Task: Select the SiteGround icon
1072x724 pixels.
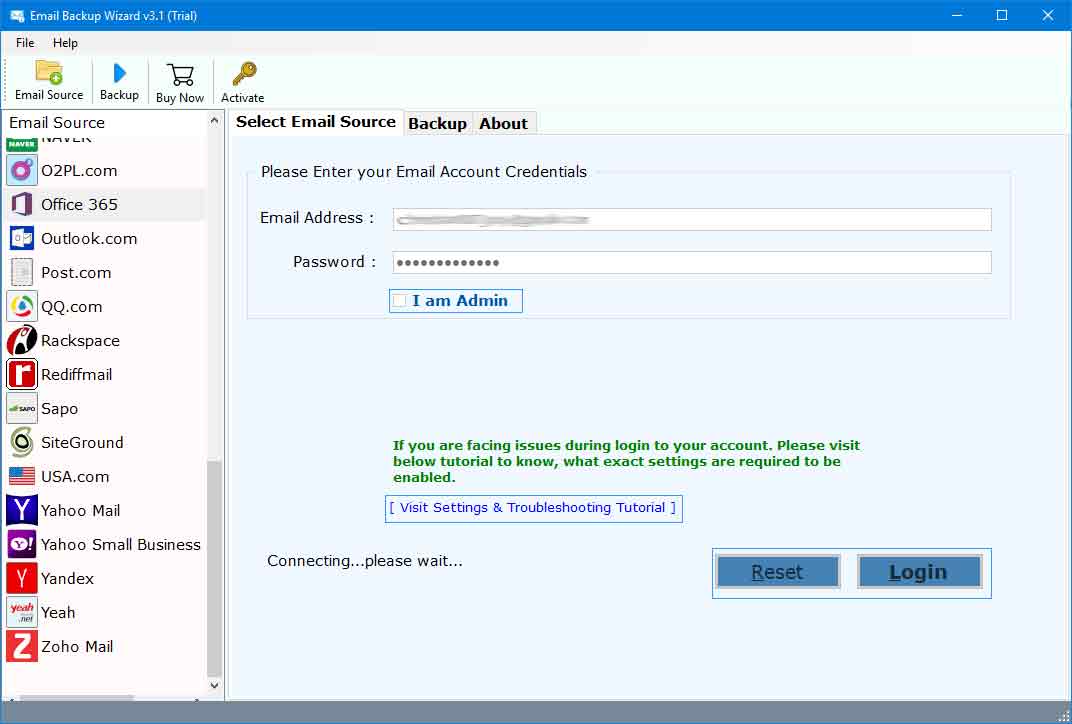Action: 22,442
